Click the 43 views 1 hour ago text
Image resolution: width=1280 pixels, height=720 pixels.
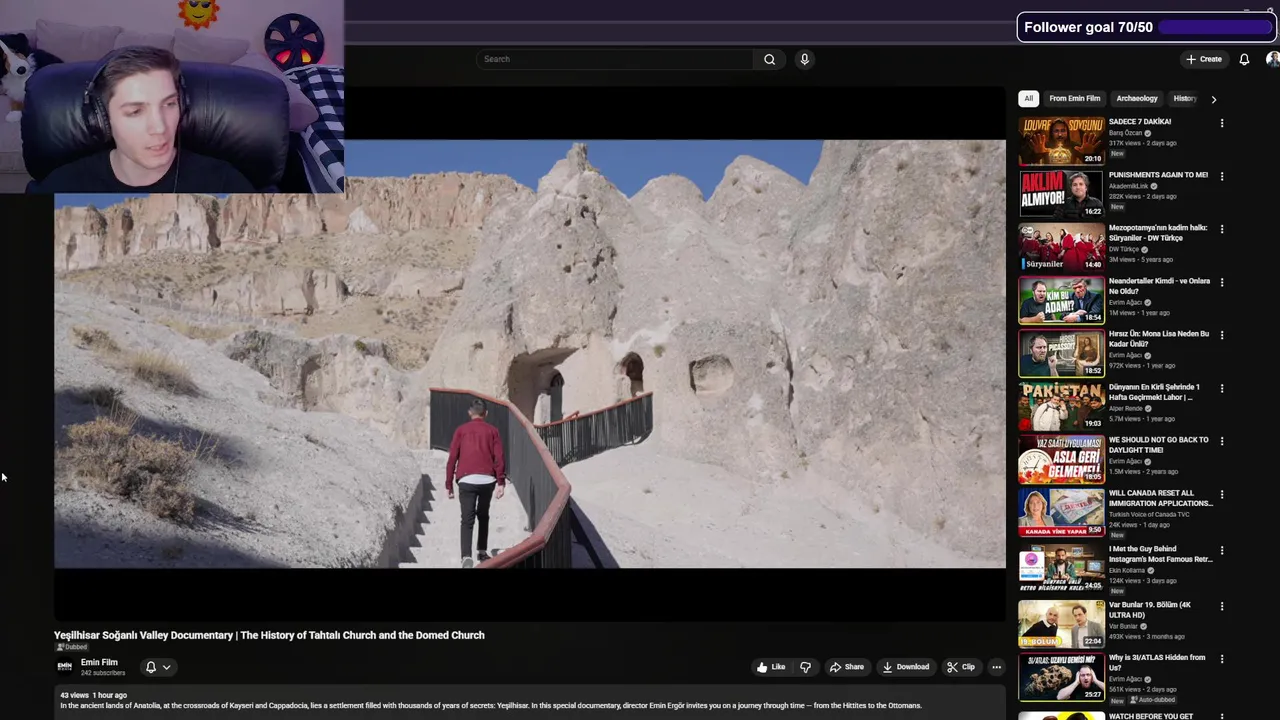tap(93, 695)
